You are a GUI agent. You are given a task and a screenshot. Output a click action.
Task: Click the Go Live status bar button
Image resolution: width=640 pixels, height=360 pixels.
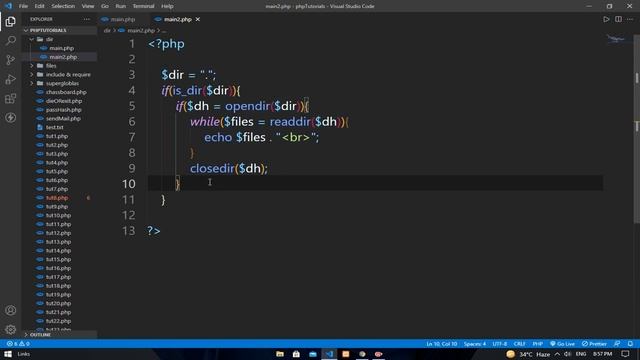562,344
